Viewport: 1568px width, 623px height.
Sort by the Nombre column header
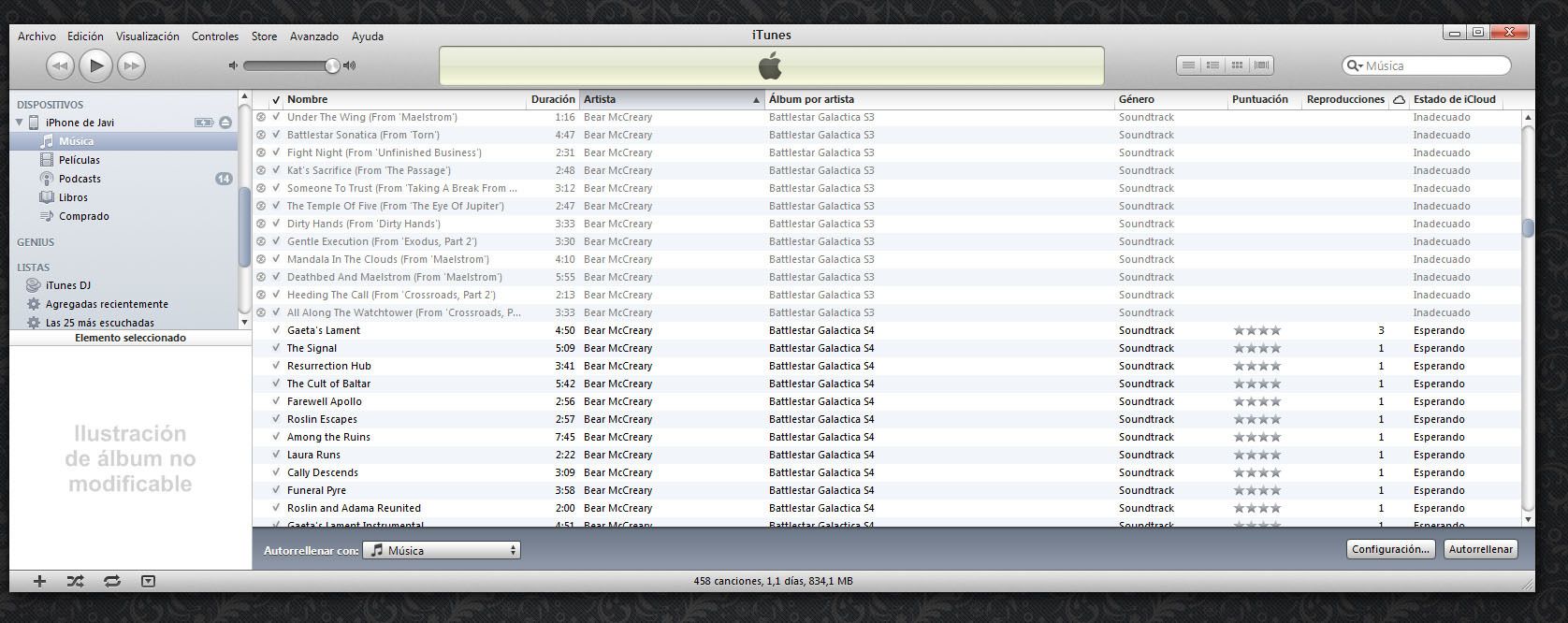[x=404, y=99]
